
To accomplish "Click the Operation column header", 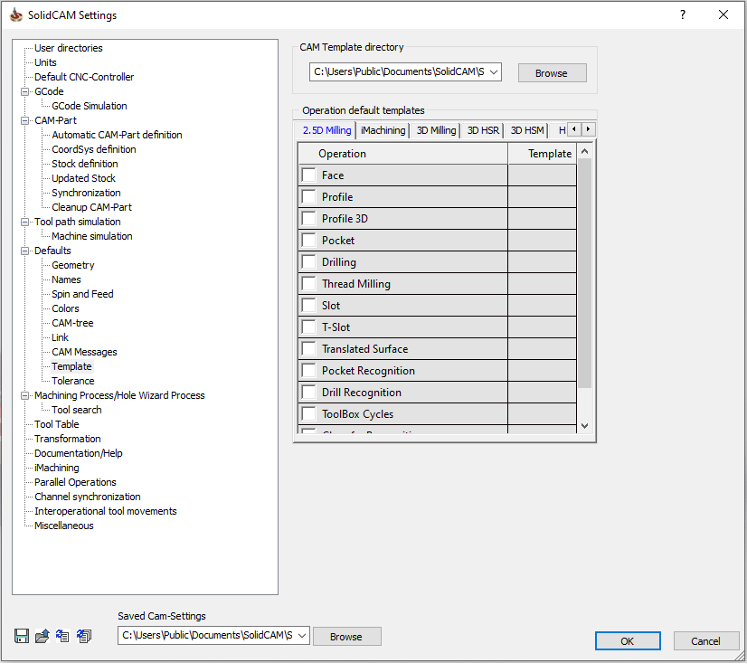I will [x=403, y=153].
